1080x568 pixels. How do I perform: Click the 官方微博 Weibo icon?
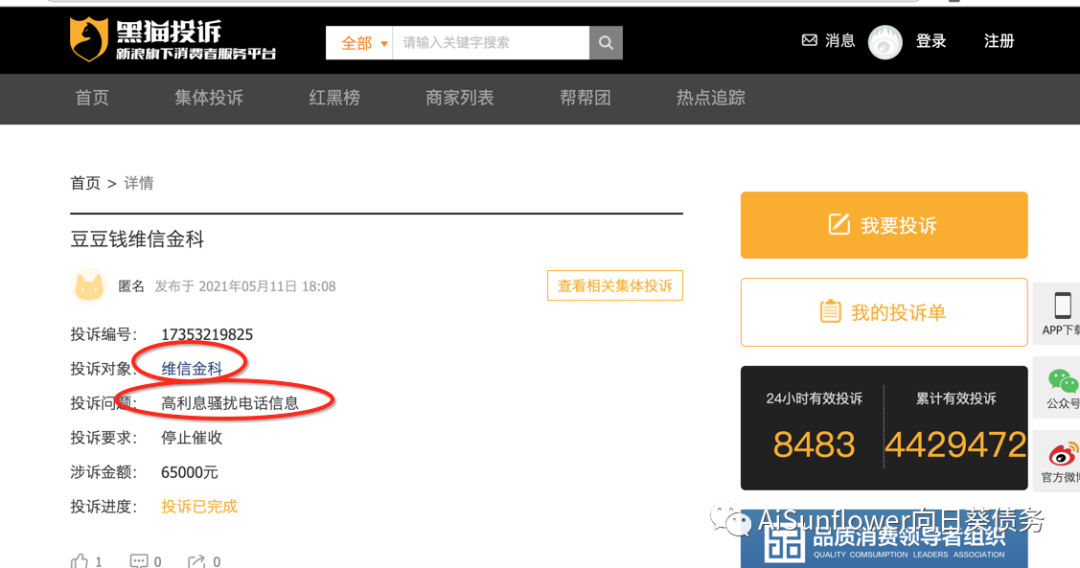1063,454
